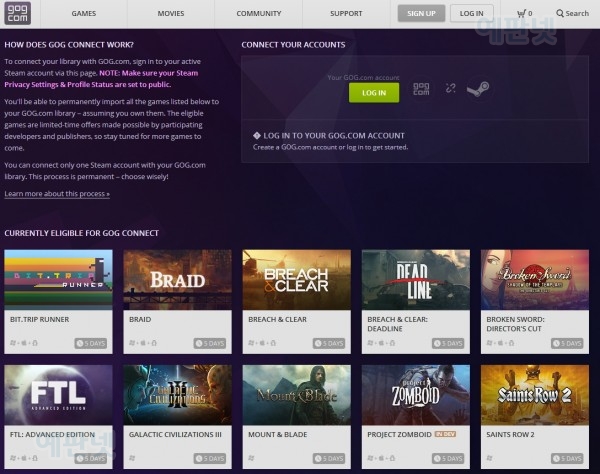The width and height of the screenshot is (600, 474).
Task: Select the Broken Sword cover image
Action: point(535,280)
